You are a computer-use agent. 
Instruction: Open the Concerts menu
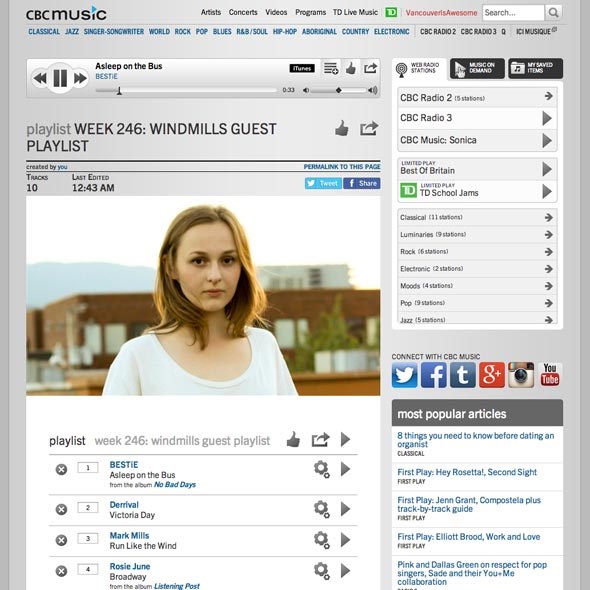(243, 12)
